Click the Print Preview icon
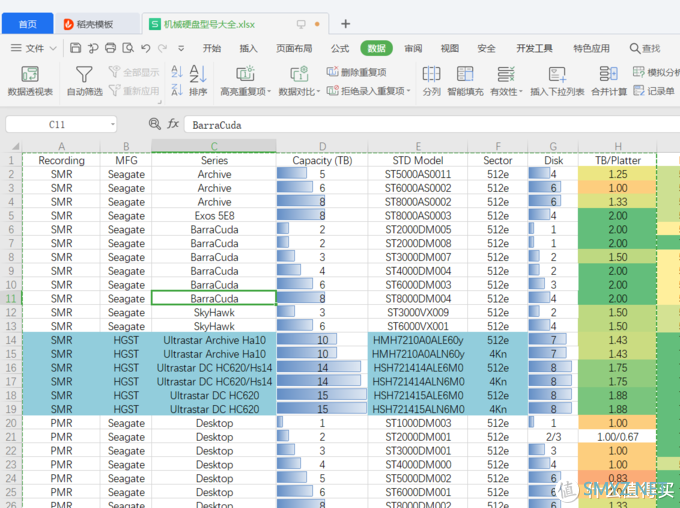 coord(128,48)
